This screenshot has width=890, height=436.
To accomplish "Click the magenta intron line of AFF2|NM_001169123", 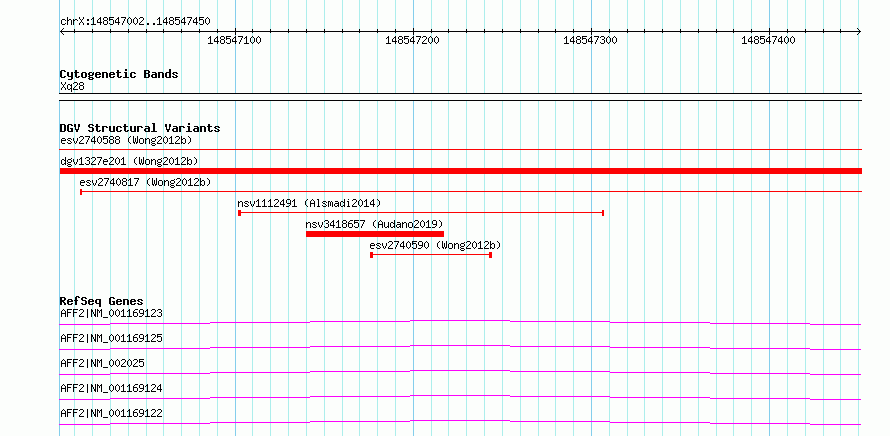I will (x=460, y=322).
